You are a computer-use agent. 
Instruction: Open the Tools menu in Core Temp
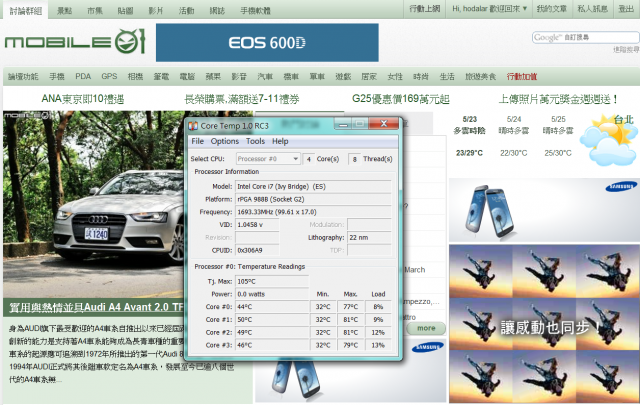(x=256, y=141)
